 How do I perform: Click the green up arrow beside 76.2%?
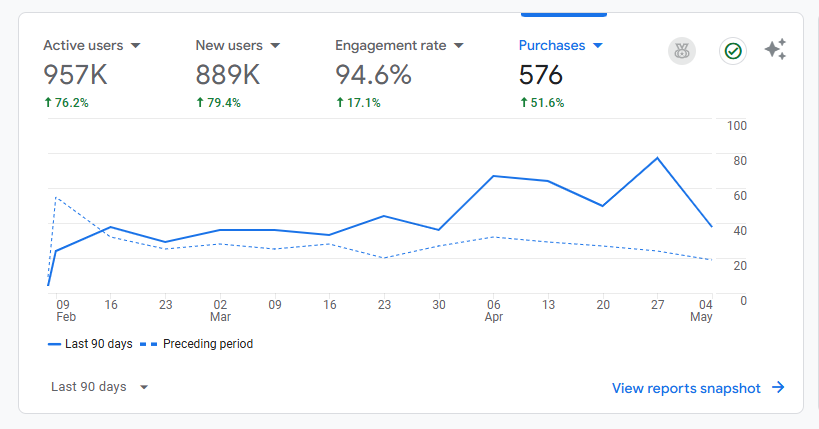point(47,102)
